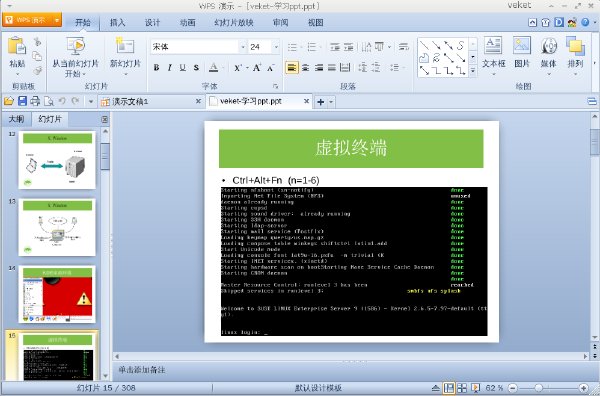This screenshot has width=600, height=396.
Task: Open the 设计 ribbon tab
Action: tap(152, 23)
